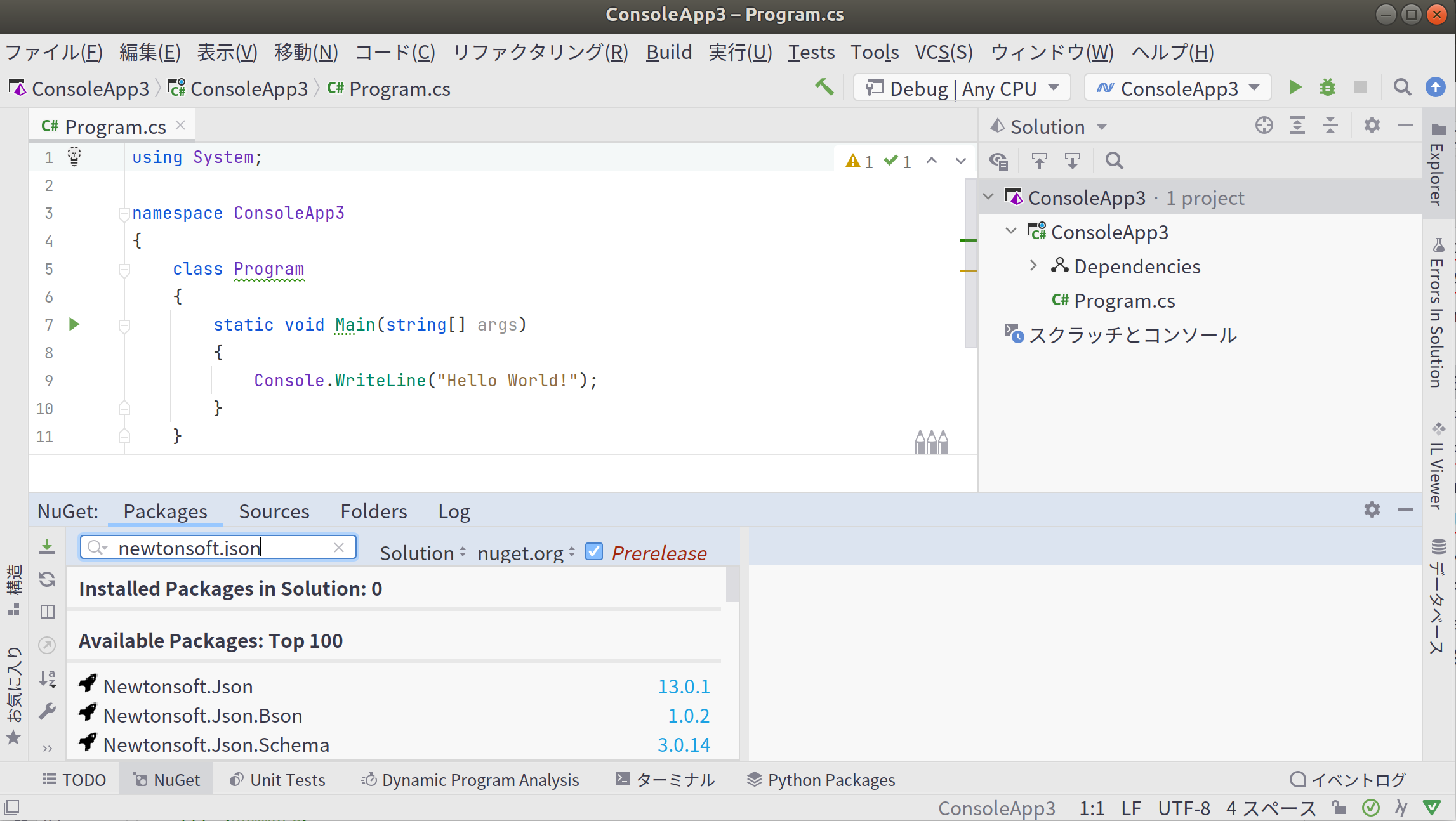1456x821 pixels.
Task: Click the blue update arrow icon
Action: tap(1435, 88)
